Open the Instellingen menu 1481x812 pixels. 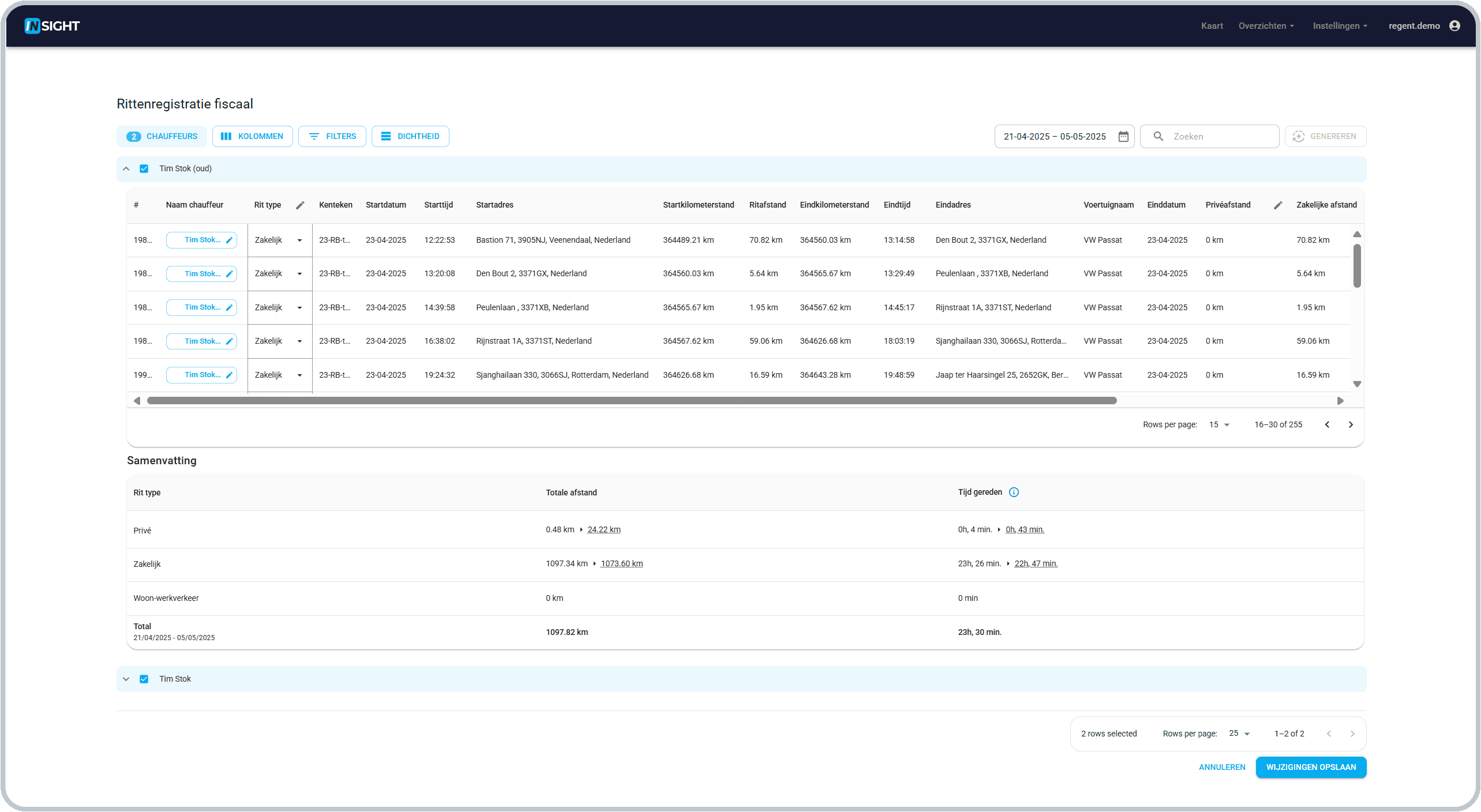tap(1340, 26)
